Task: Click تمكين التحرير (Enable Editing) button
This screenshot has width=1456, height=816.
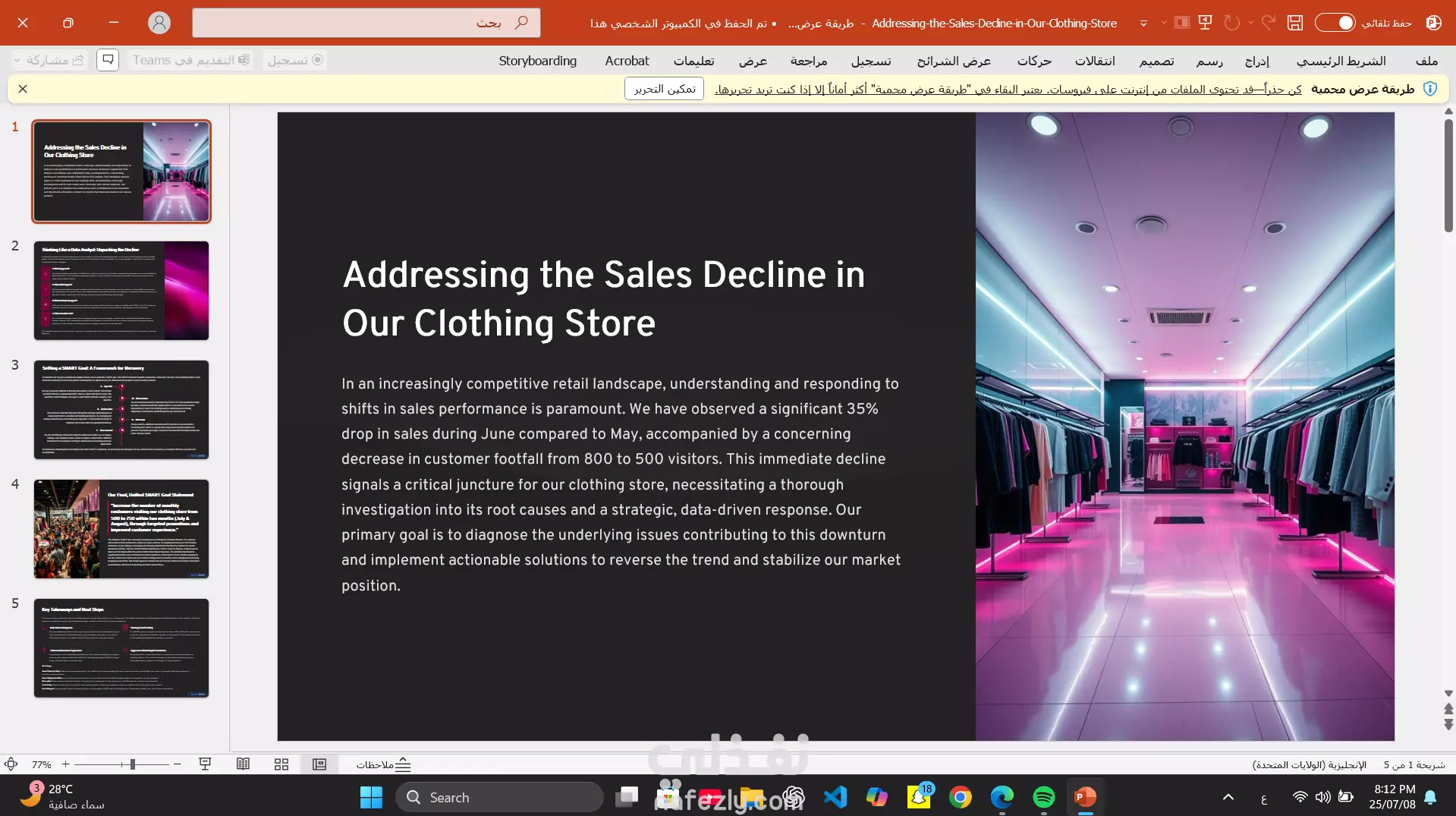Action: point(665,89)
